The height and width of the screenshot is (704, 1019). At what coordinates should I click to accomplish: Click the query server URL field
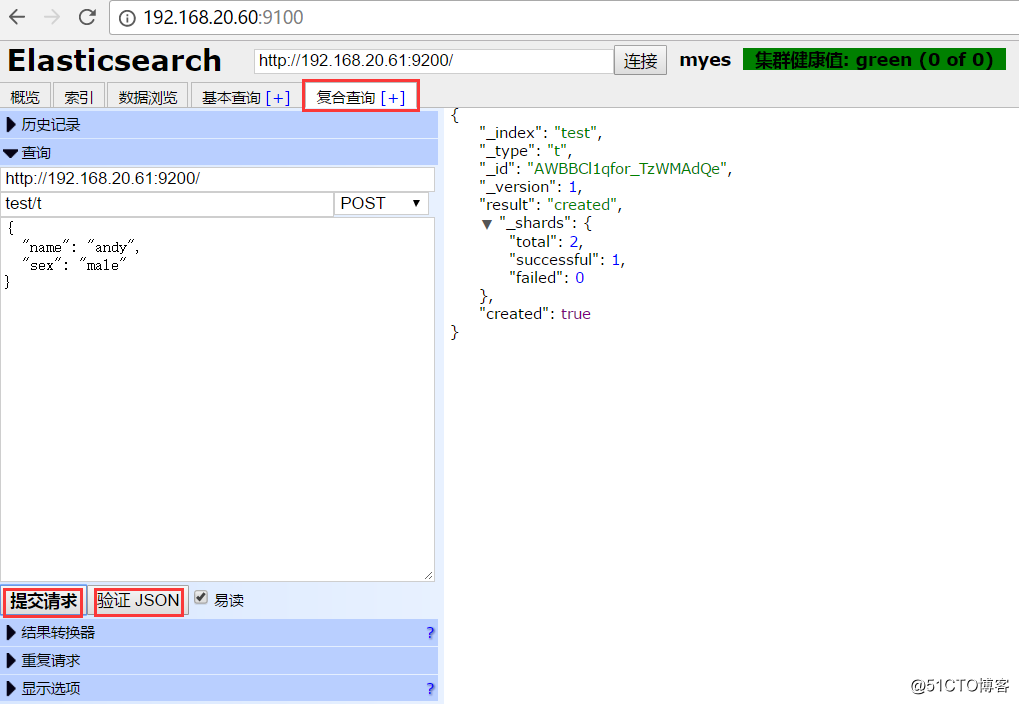218,179
